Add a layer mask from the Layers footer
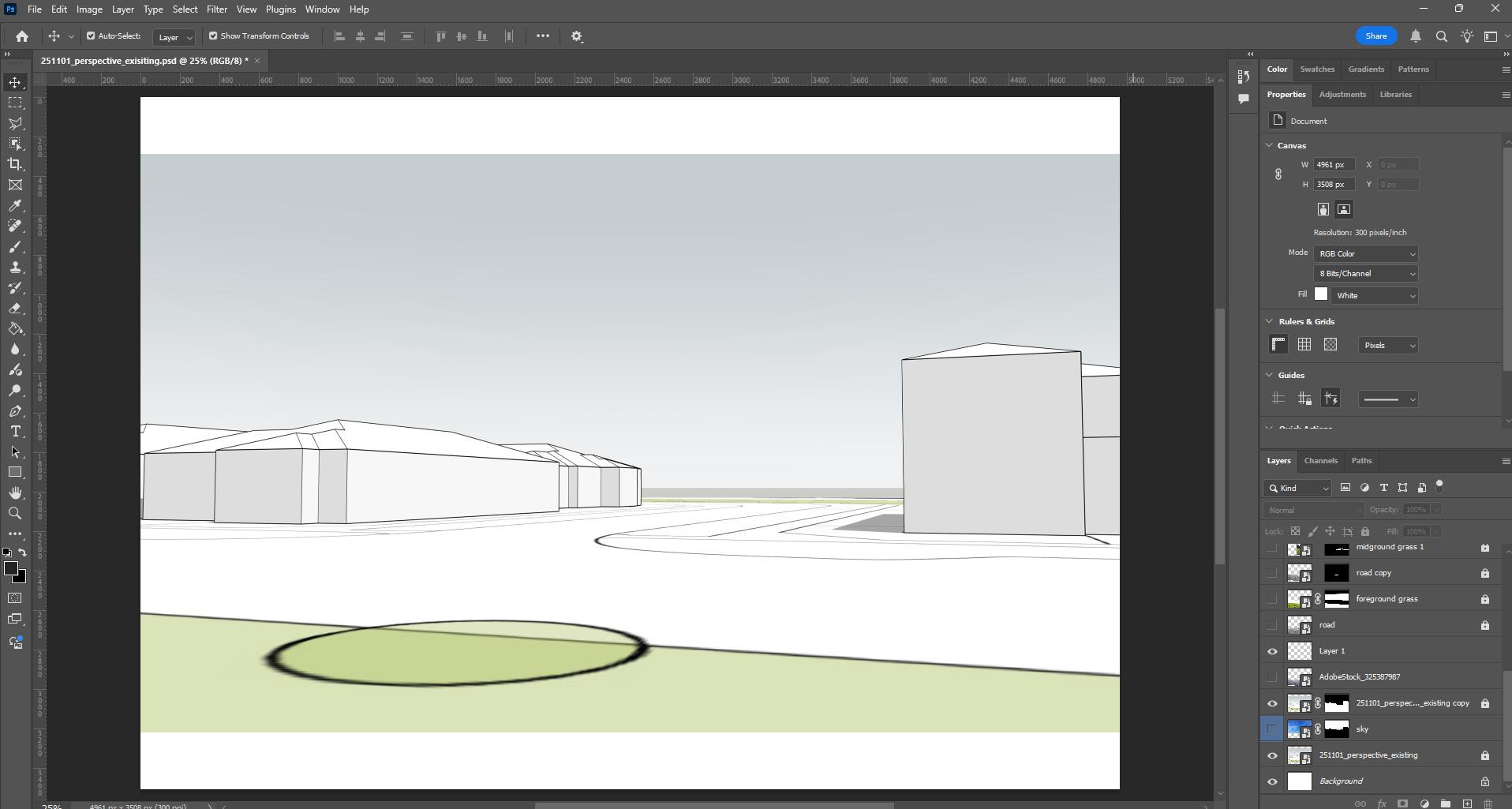Viewport: 1512px width, 809px height. [1402, 804]
